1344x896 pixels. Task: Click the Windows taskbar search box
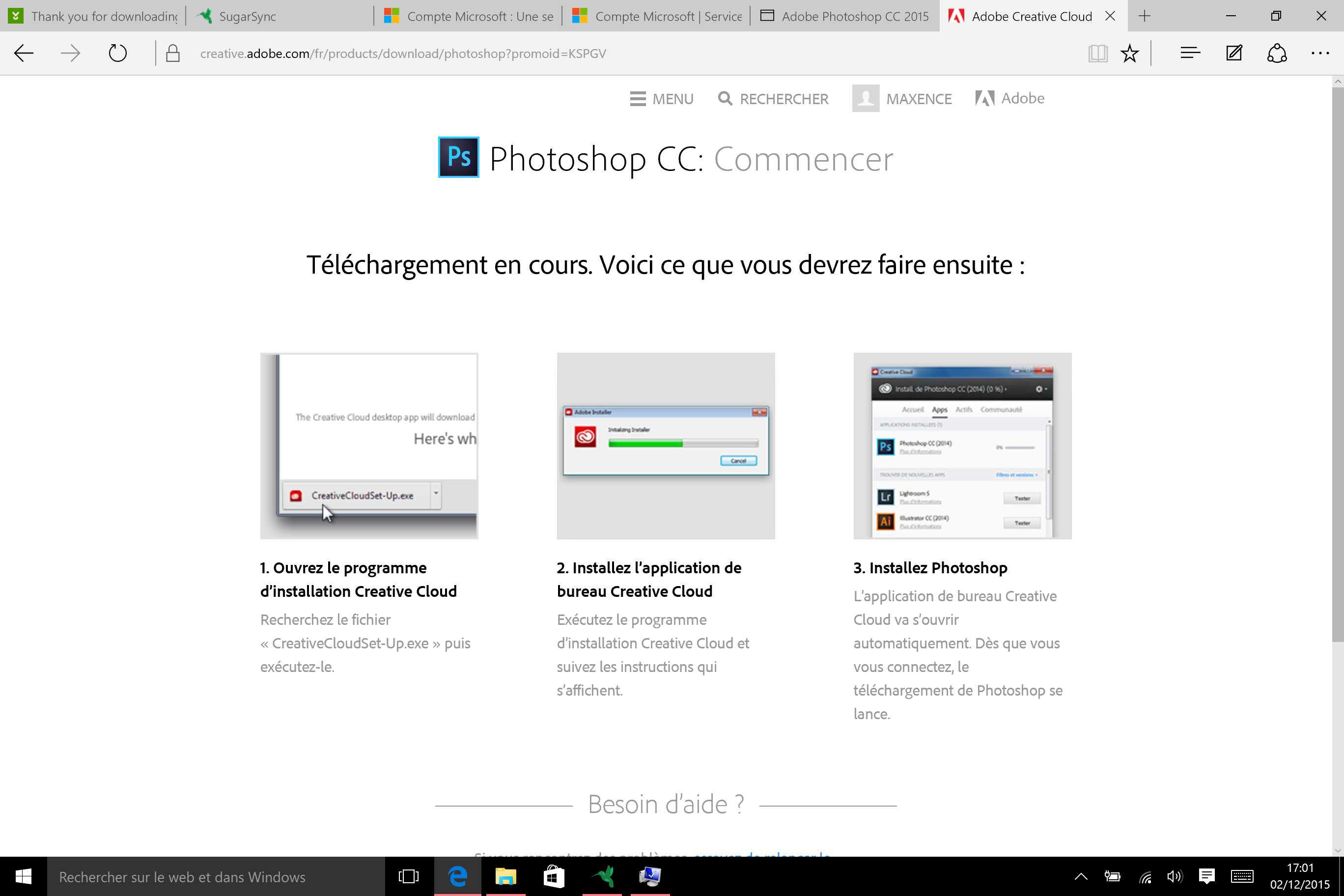216,876
